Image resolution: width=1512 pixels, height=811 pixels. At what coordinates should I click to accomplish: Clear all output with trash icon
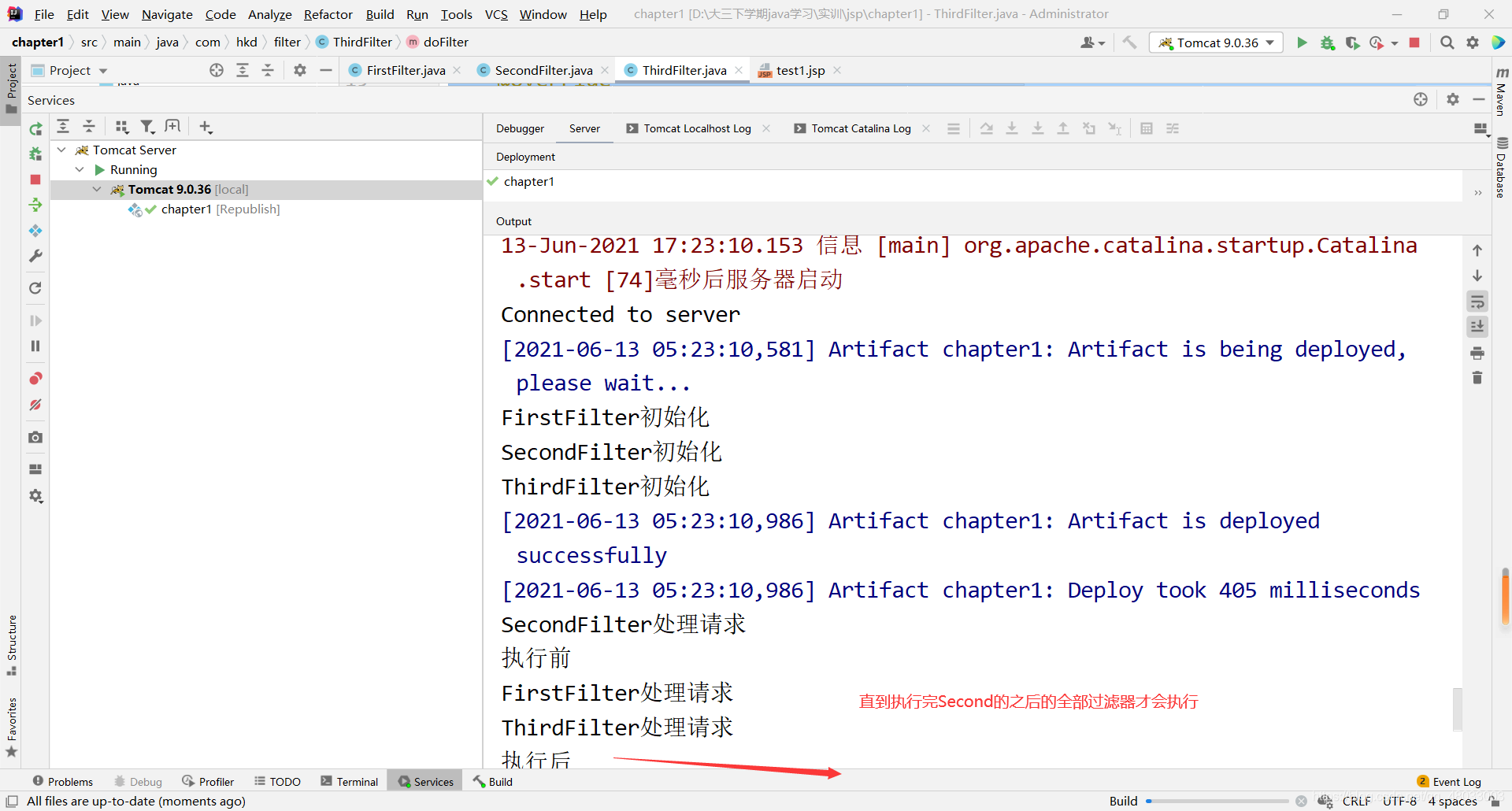point(1477,378)
